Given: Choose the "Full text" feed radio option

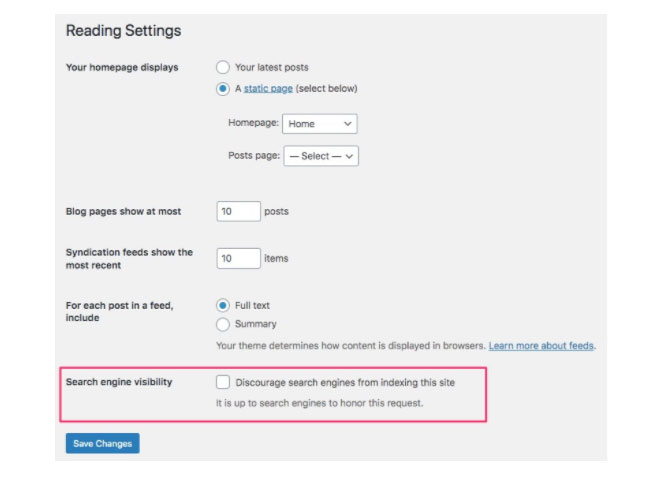Looking at the screenshot, I should coord(223,305).
